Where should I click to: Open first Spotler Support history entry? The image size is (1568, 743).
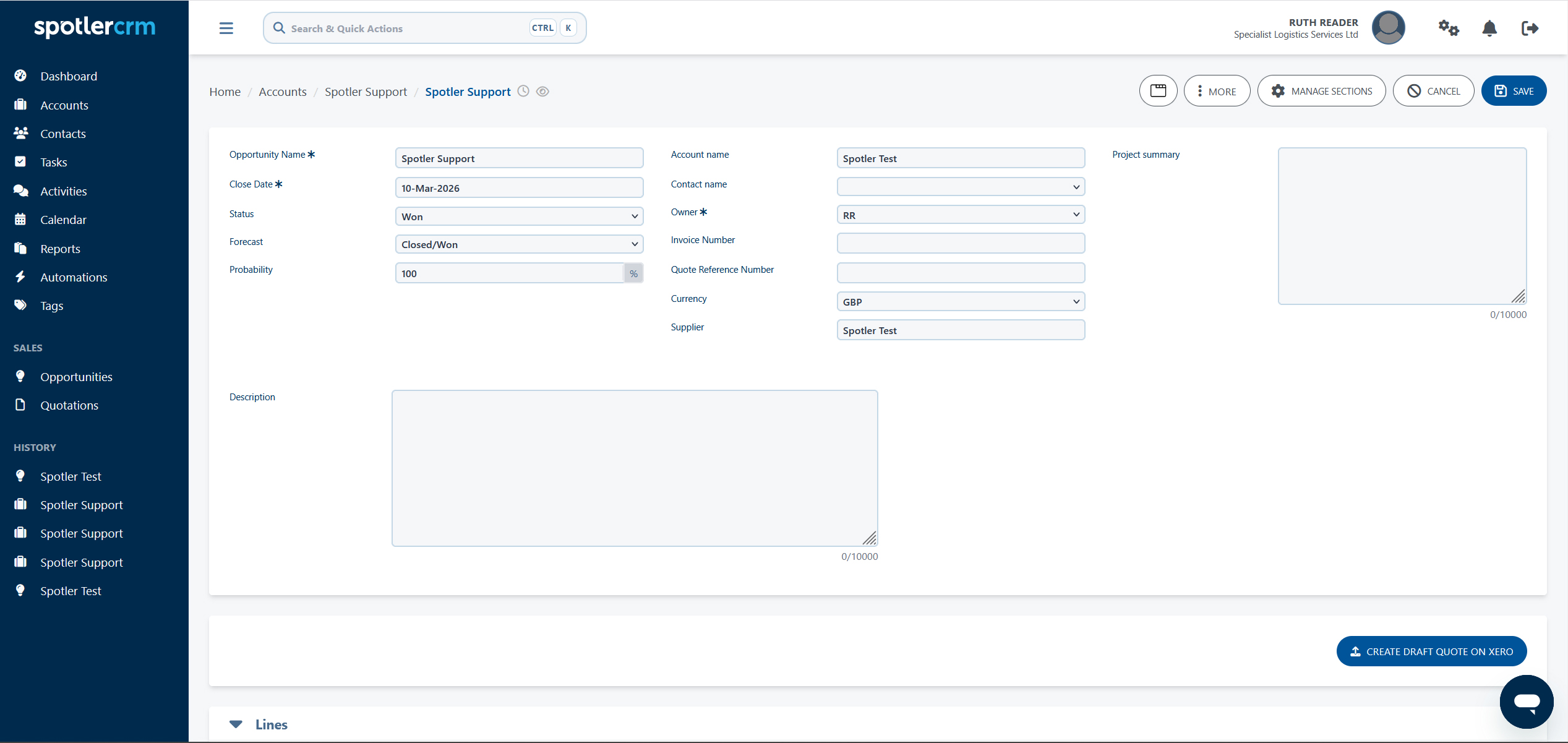pyautogui.click(x=82, y=505)
